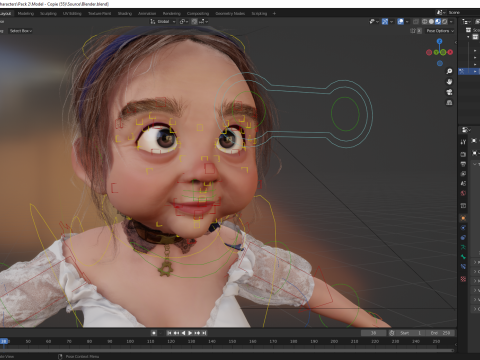
Task: Toggle viewport gizmos display
Action: point(385,22)
